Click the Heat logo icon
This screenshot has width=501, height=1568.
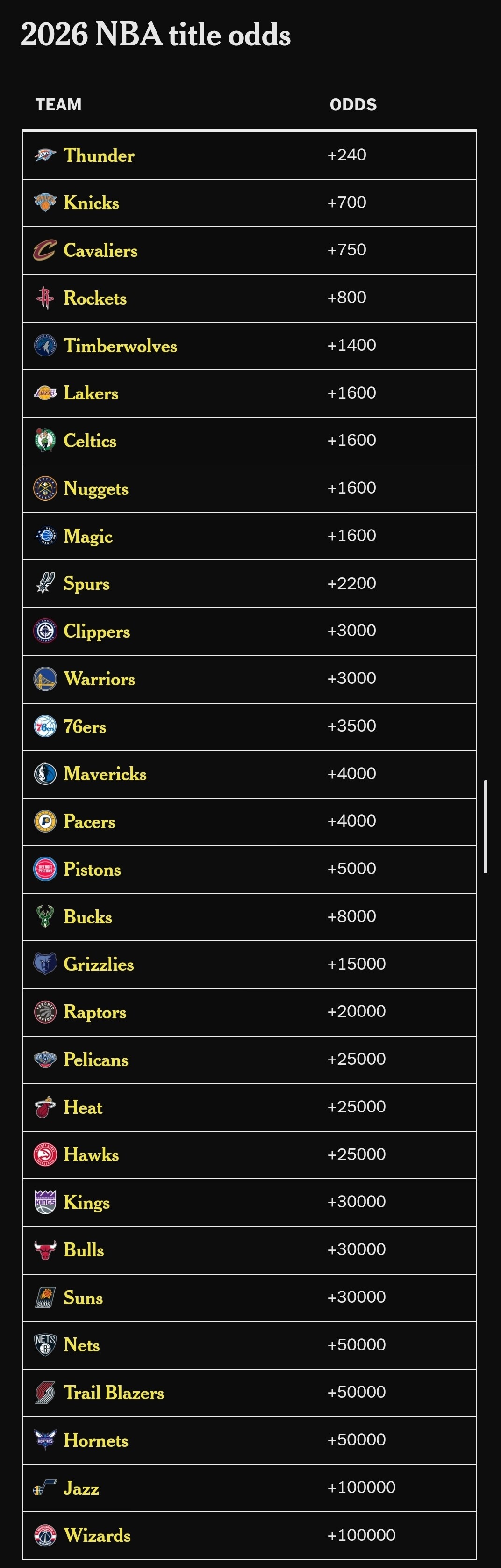45,1107
